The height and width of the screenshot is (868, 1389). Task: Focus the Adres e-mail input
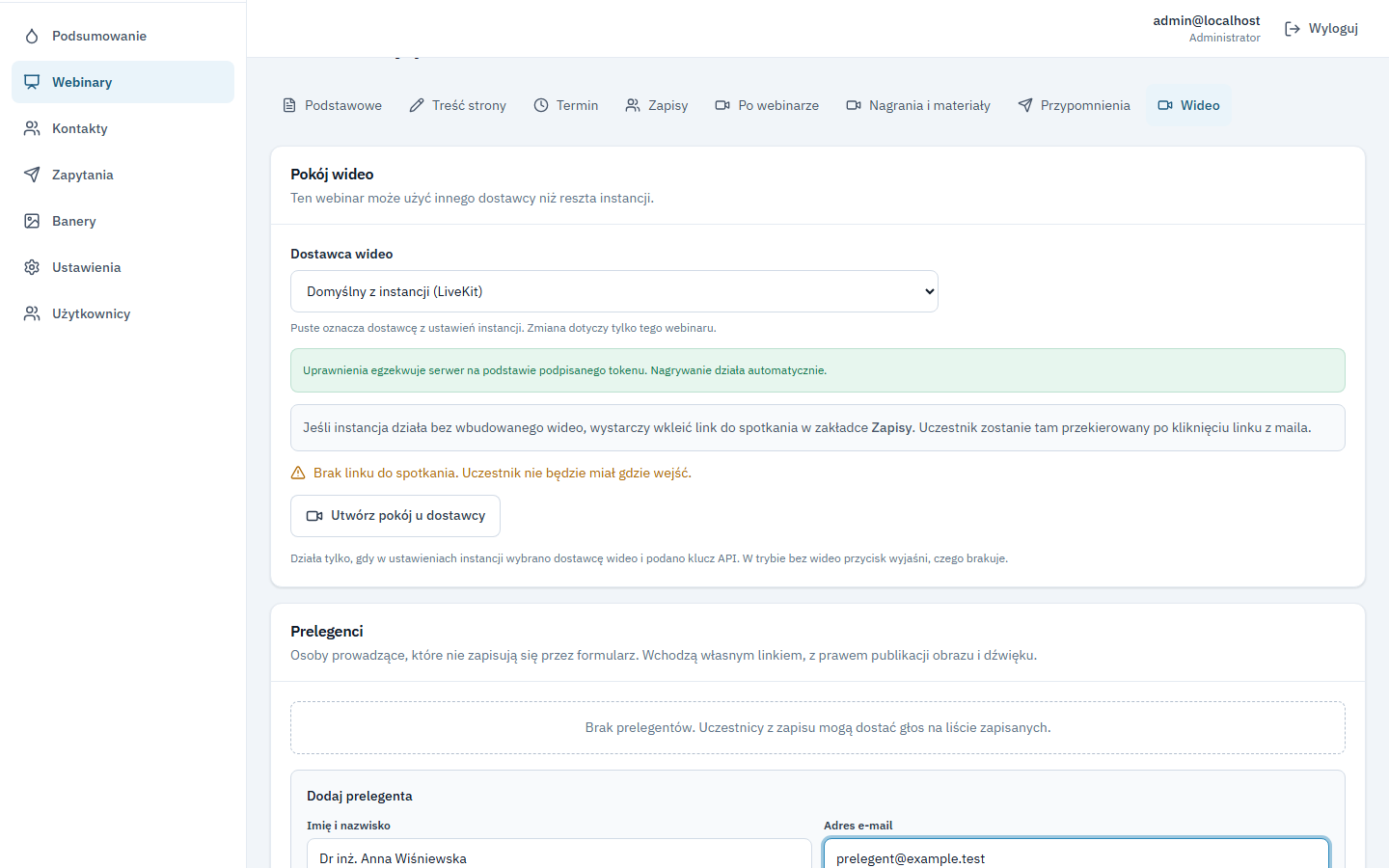(x=1076, y=855)
